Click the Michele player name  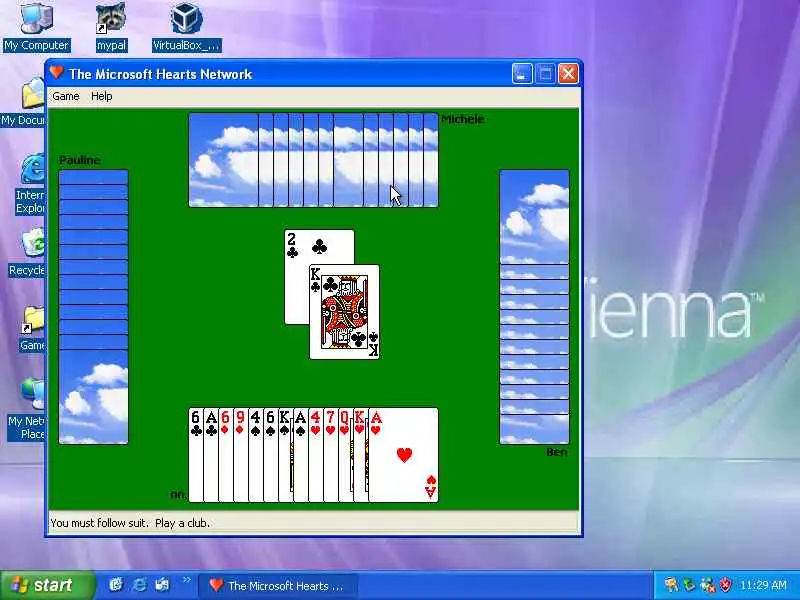click(462, 119)
